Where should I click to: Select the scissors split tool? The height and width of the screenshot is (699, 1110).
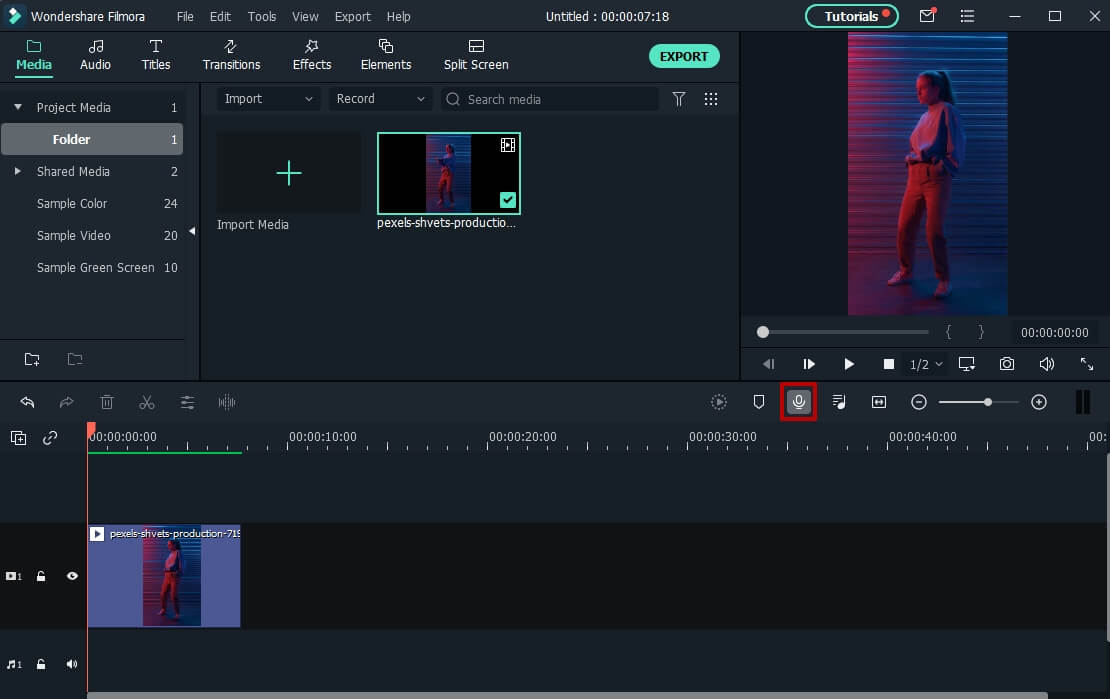tap(147, 402)
